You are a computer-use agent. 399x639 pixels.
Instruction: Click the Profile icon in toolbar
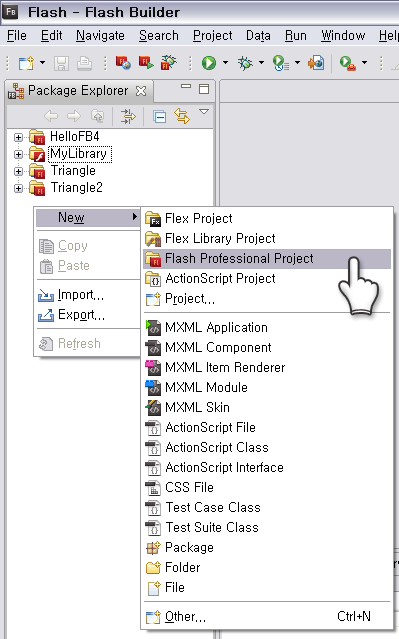coord(281,63)
